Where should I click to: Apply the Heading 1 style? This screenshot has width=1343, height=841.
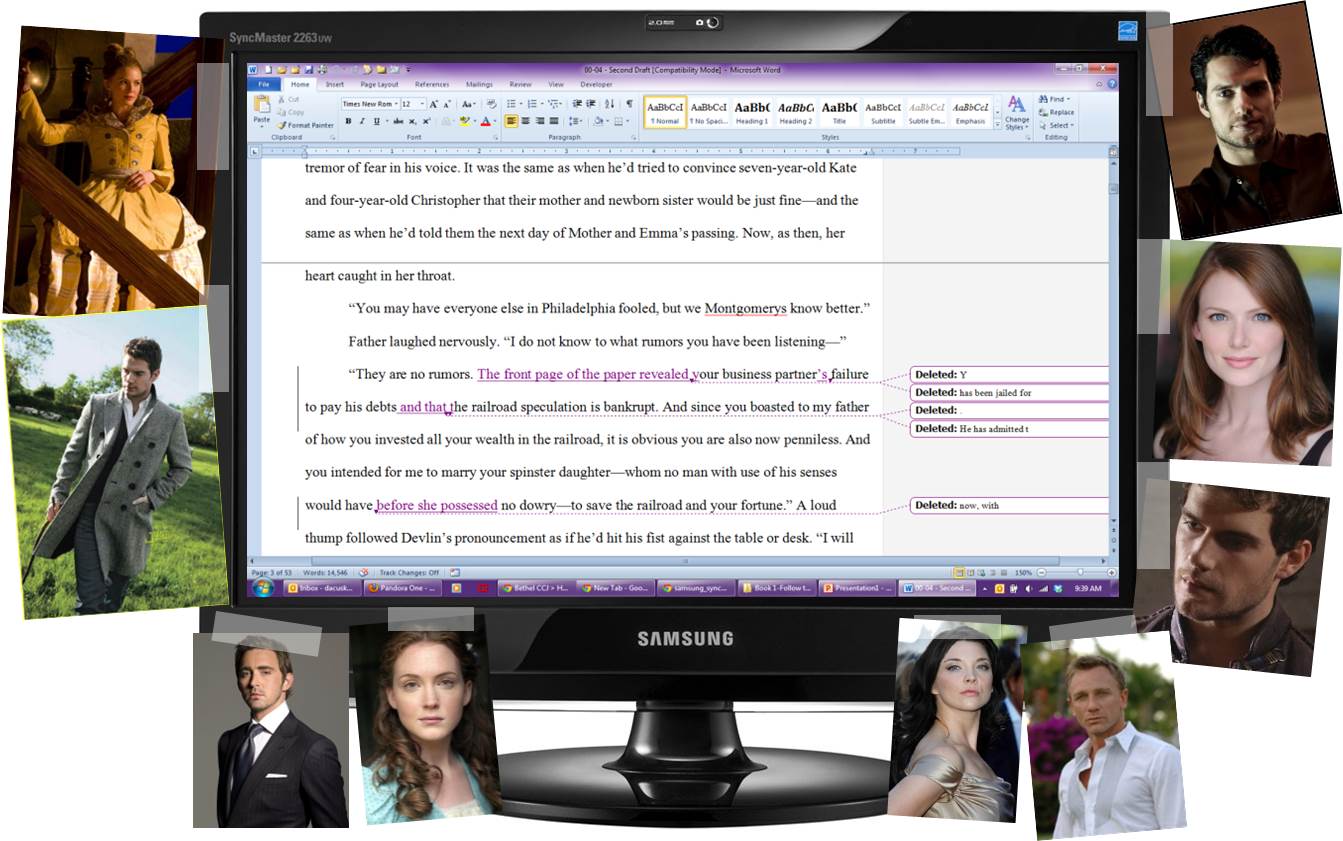752,112
